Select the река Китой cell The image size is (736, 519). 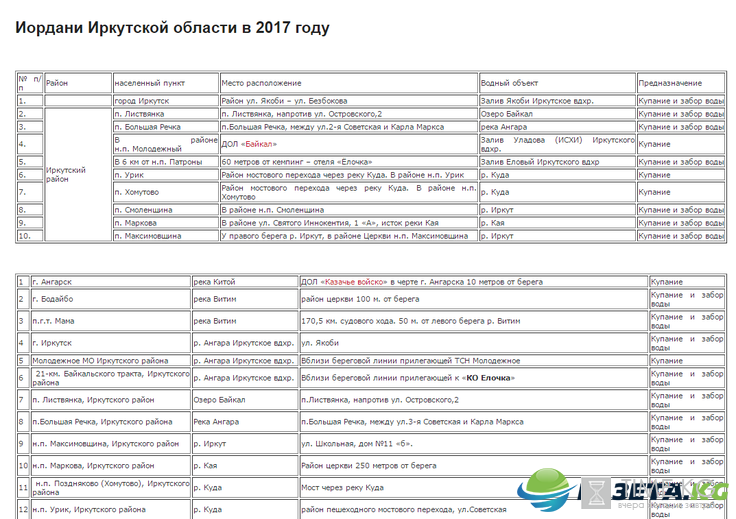[214, 282]
